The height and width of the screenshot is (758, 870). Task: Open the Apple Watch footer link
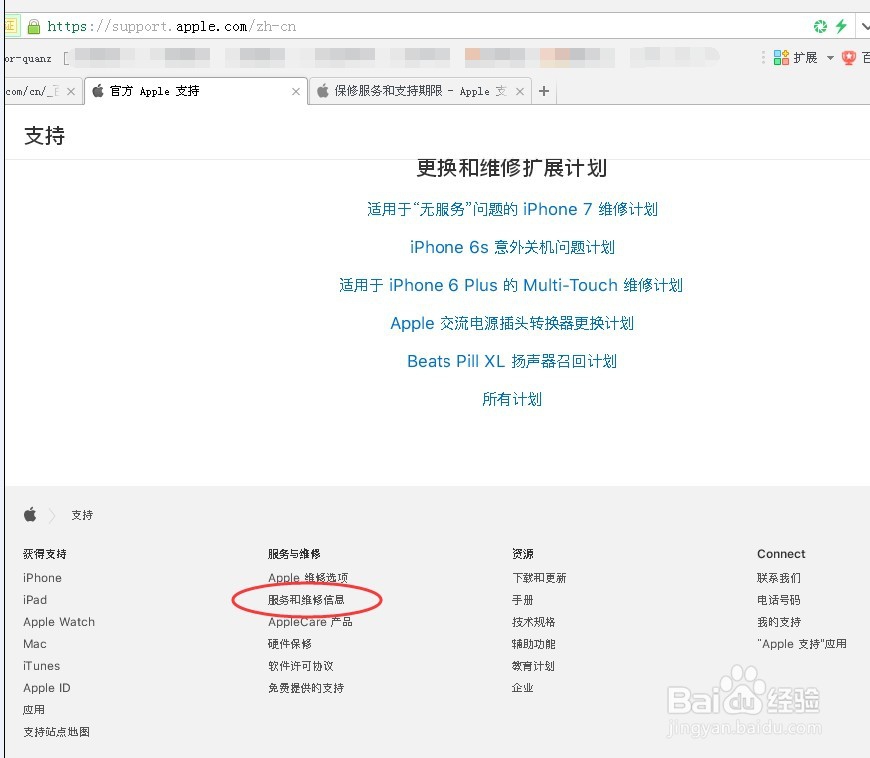click(x=59, y=621)
